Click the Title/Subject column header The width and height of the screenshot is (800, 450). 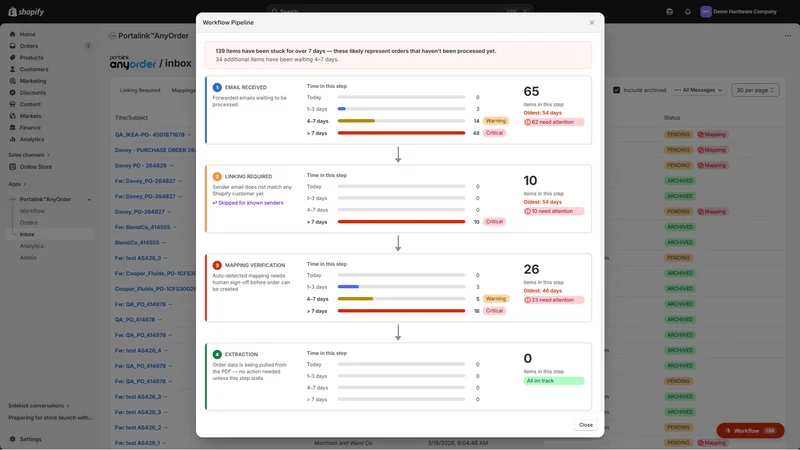pyautogui.click(x=131, y=118)
